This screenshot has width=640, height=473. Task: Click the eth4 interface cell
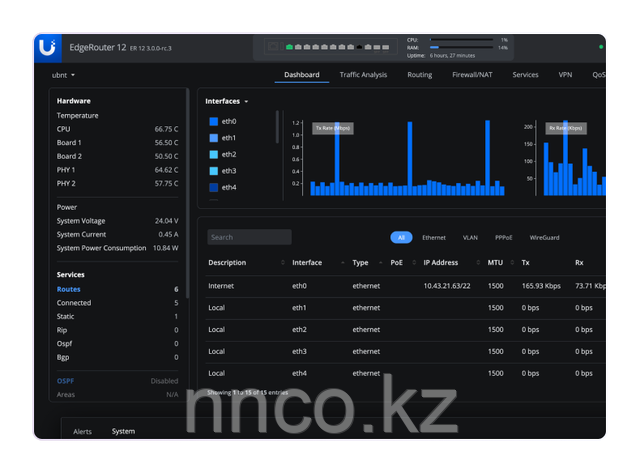coord(299,373)
